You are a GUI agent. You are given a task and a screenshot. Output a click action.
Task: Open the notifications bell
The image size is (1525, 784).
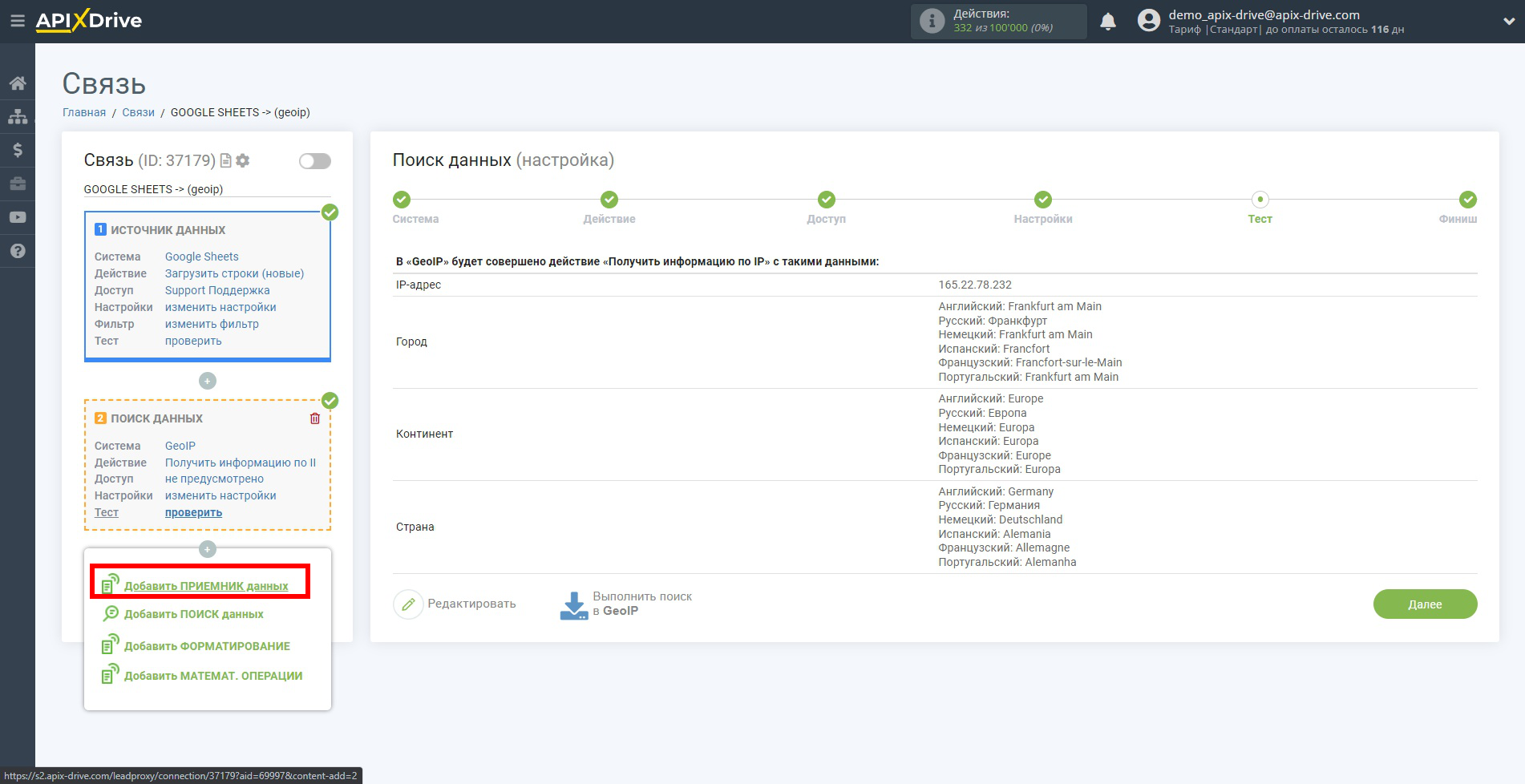1108,22
